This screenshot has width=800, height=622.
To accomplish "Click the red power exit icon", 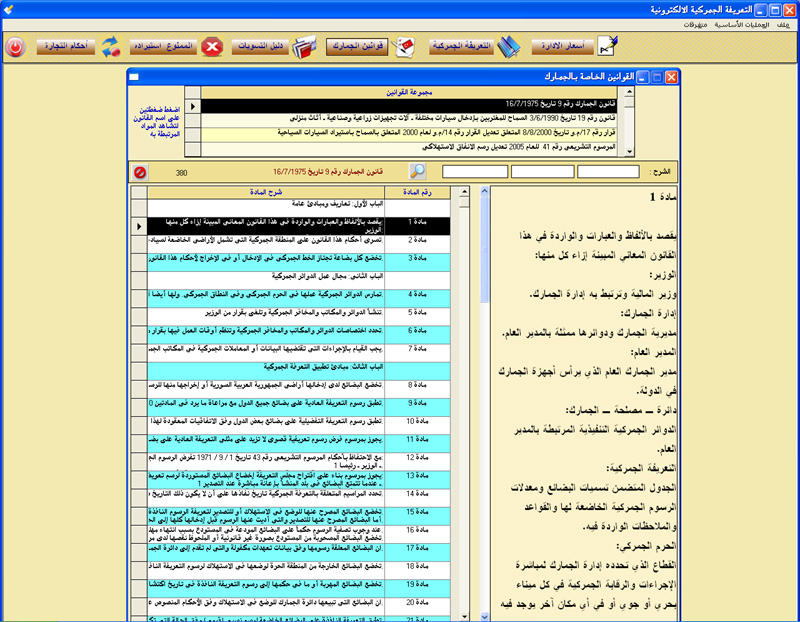I will pos(16,46).
